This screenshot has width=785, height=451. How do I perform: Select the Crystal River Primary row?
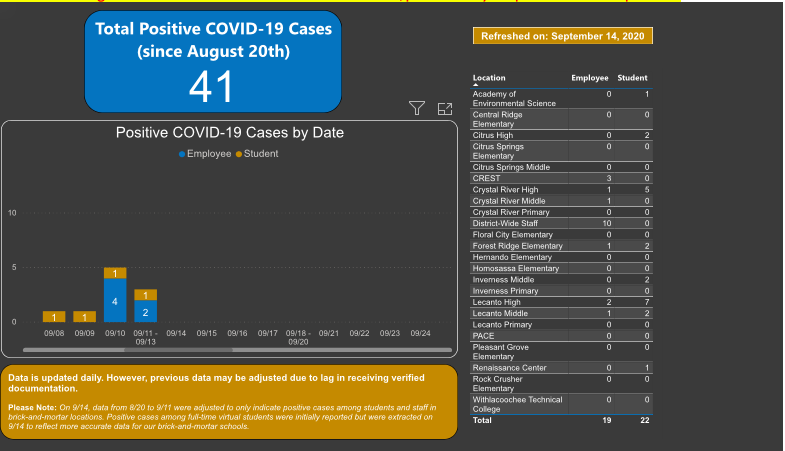[562, 212]
